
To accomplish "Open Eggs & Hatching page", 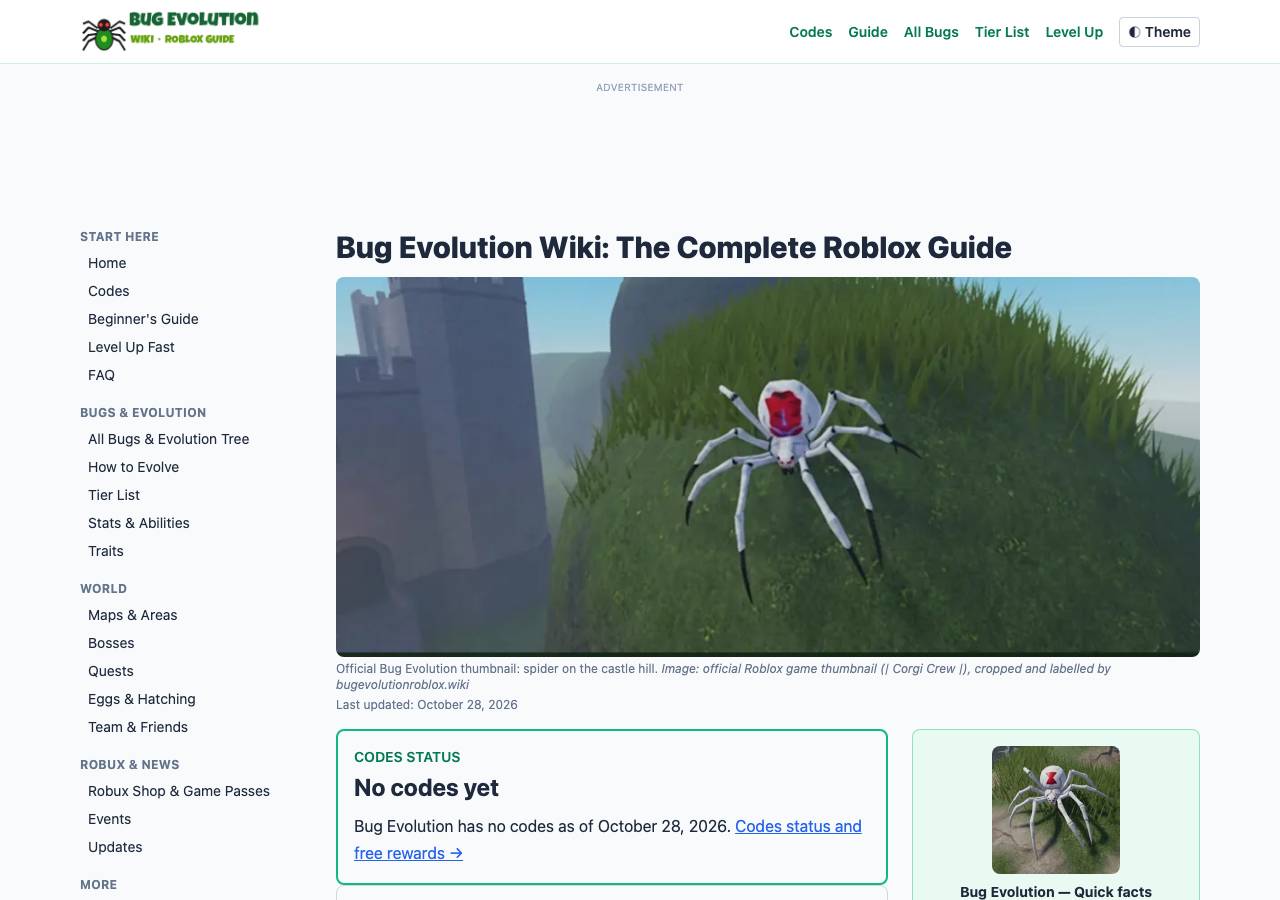I will (142, 699).
